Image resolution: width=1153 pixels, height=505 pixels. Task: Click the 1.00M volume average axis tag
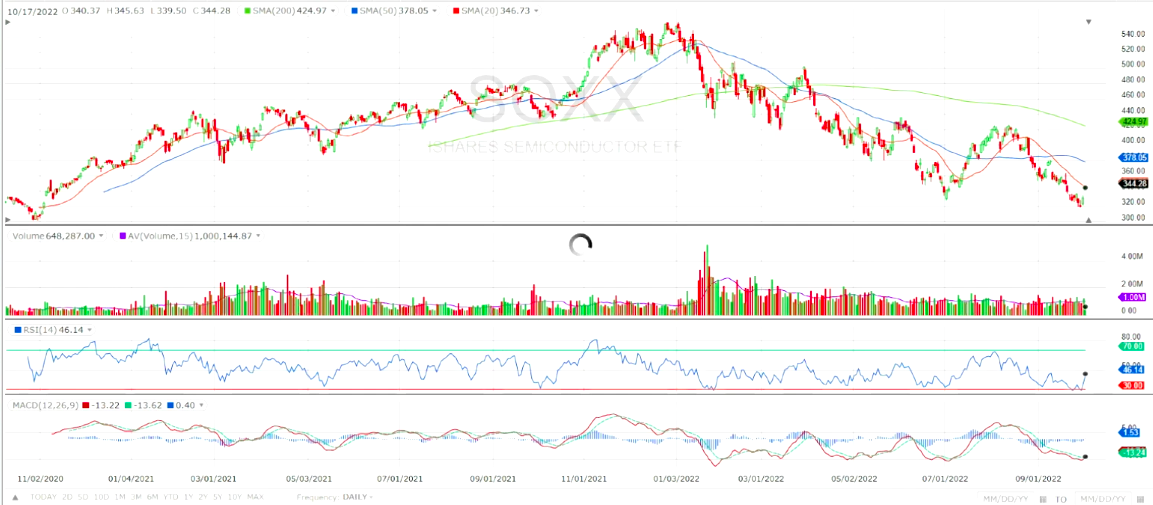pyautogui.click(x=1132, y=296)
